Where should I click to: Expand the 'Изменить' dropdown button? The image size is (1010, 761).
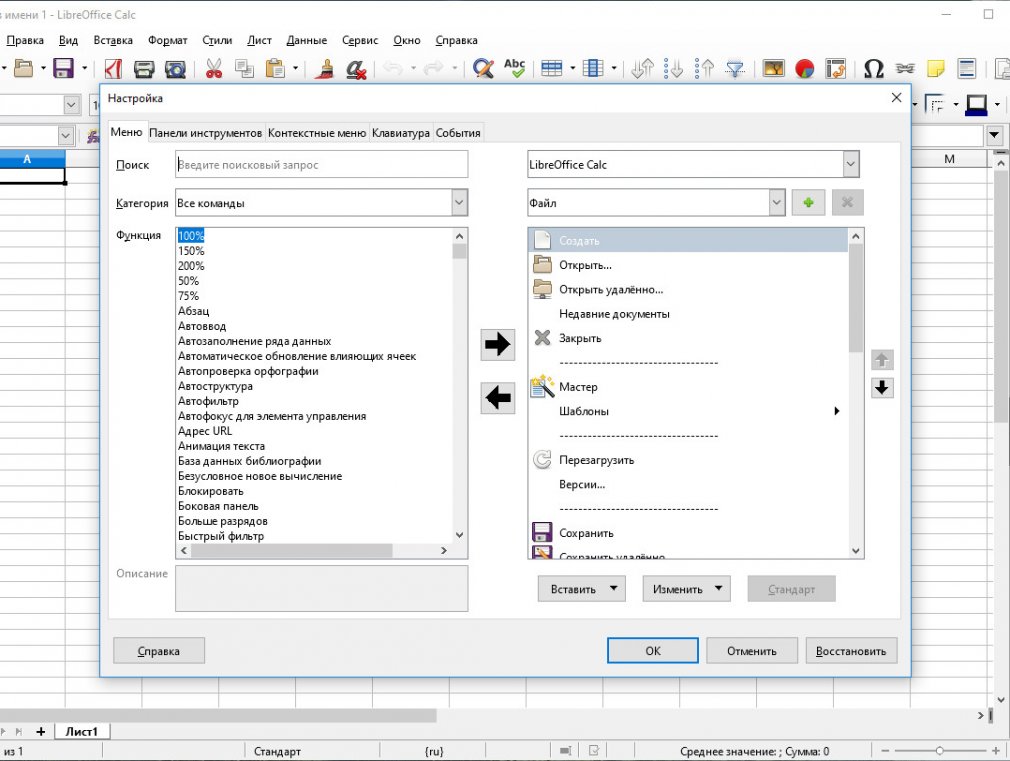coord(686,588)
